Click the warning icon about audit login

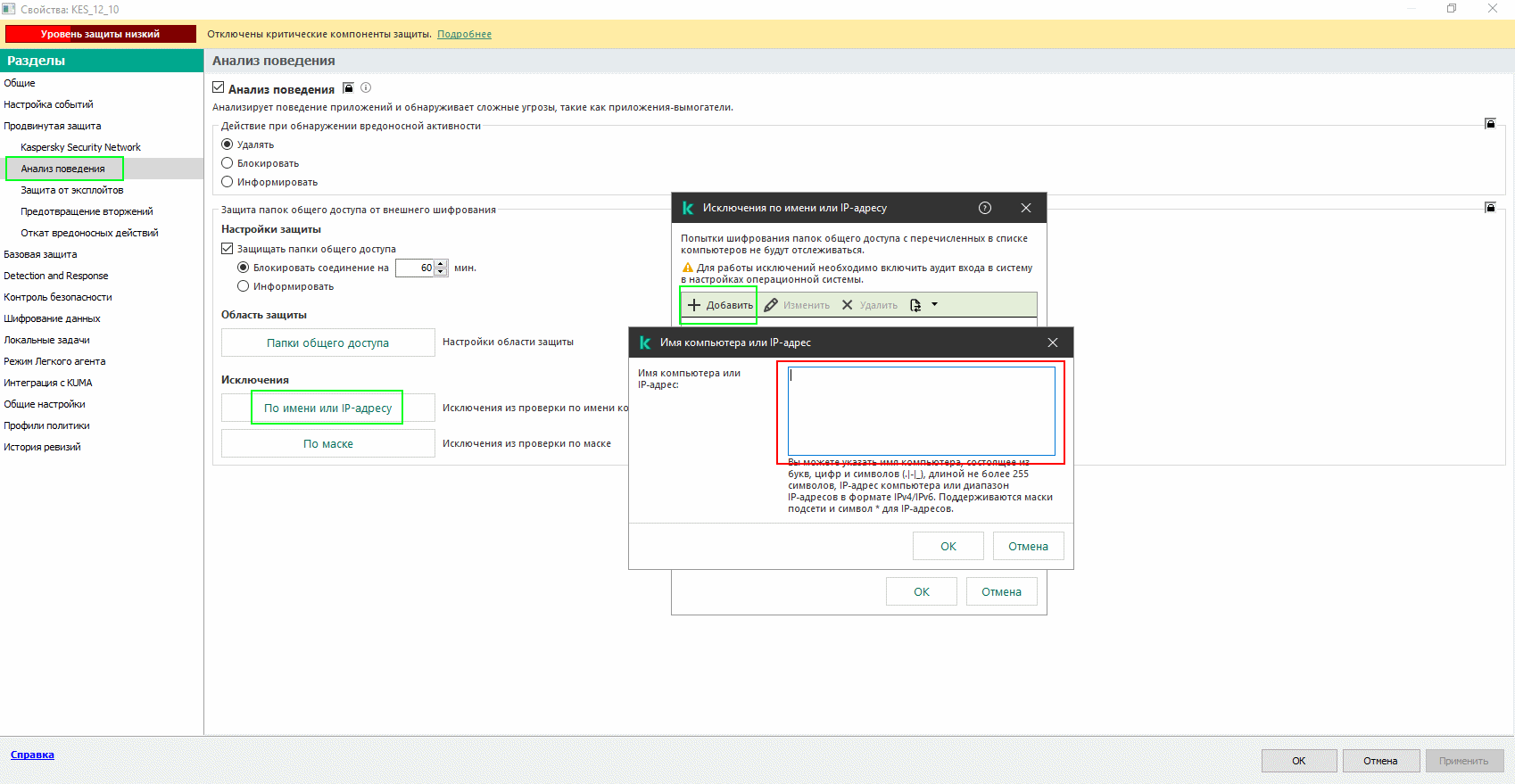687,268
